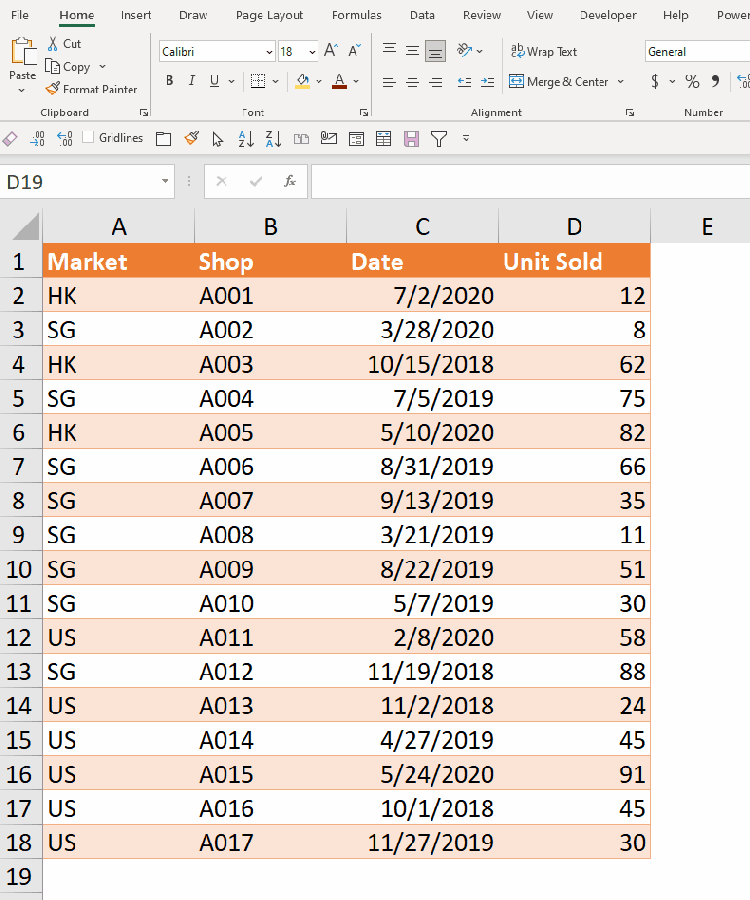This screenshot has width=750, height=900.
Task: Switch to the Insert ribbon tab
Action: 136,15
